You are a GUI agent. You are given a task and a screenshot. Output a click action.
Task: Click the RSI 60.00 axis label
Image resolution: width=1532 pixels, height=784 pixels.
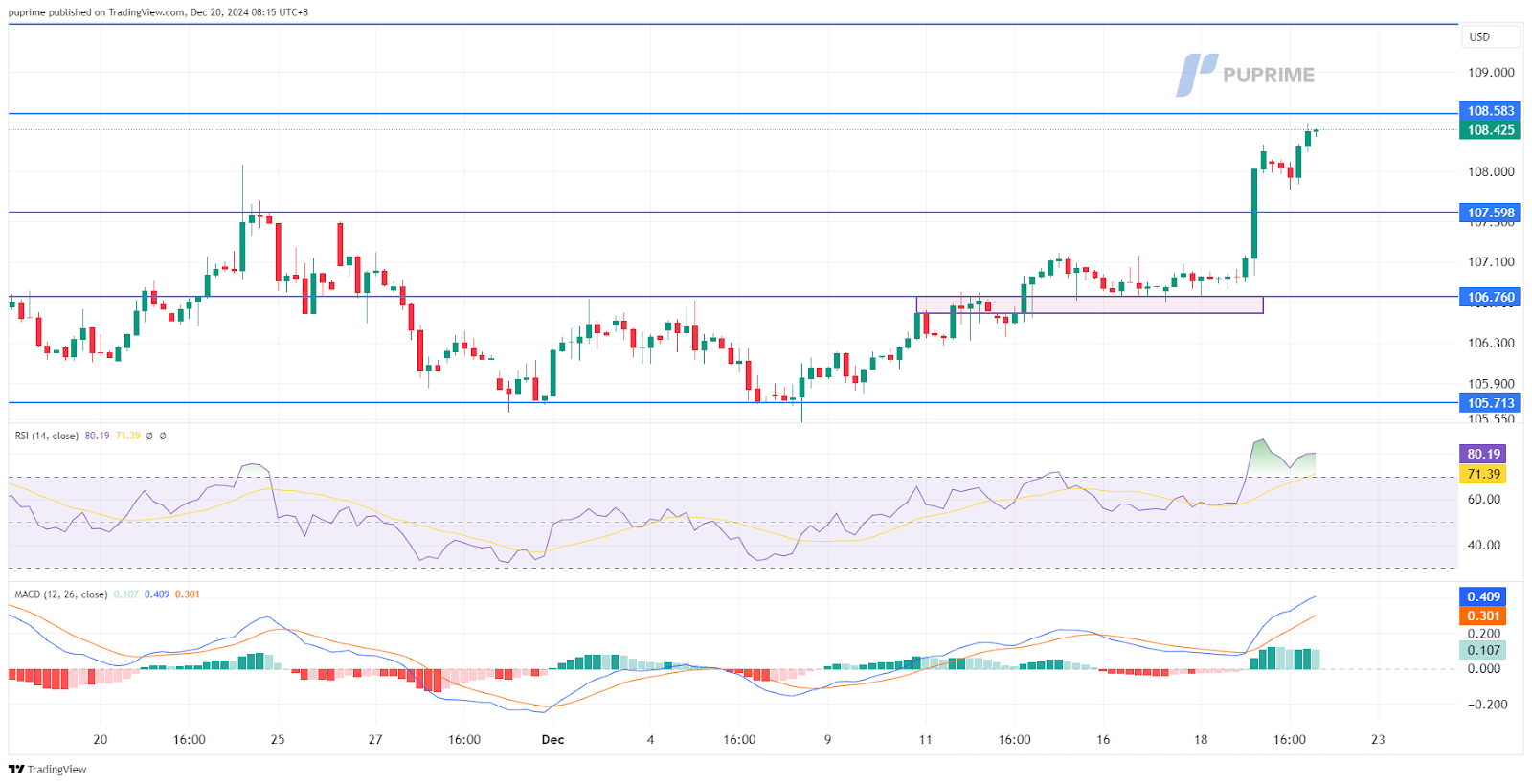pyautogui.click(x=1484, y=500)
